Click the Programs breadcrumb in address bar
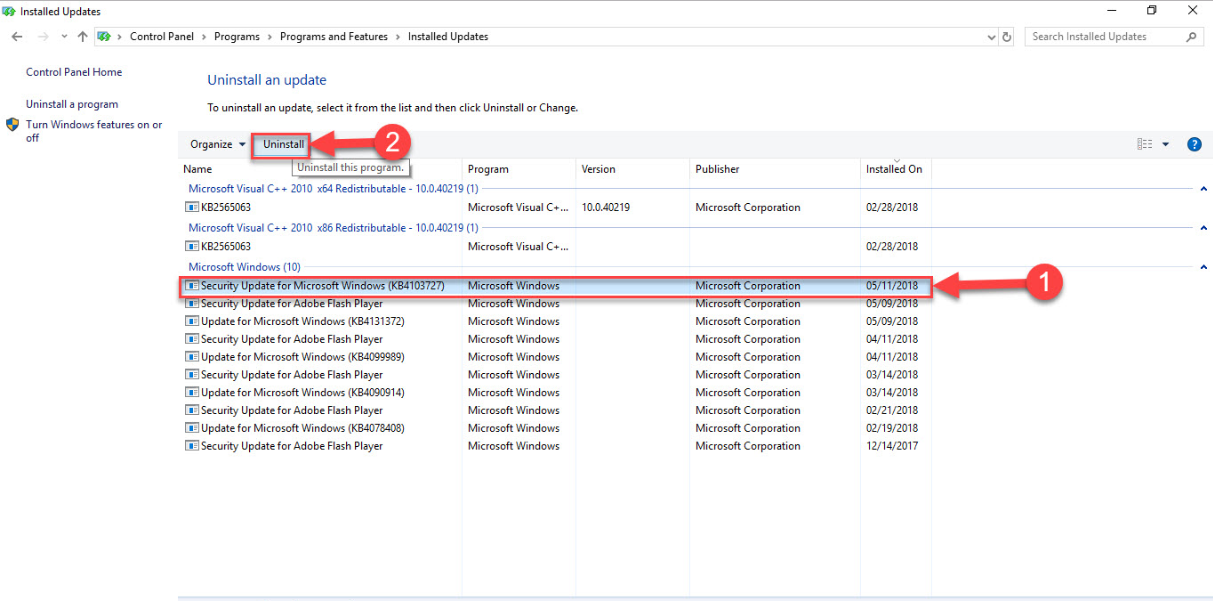The width and height of the screenshot is (1213, 601). coord(237,36)
